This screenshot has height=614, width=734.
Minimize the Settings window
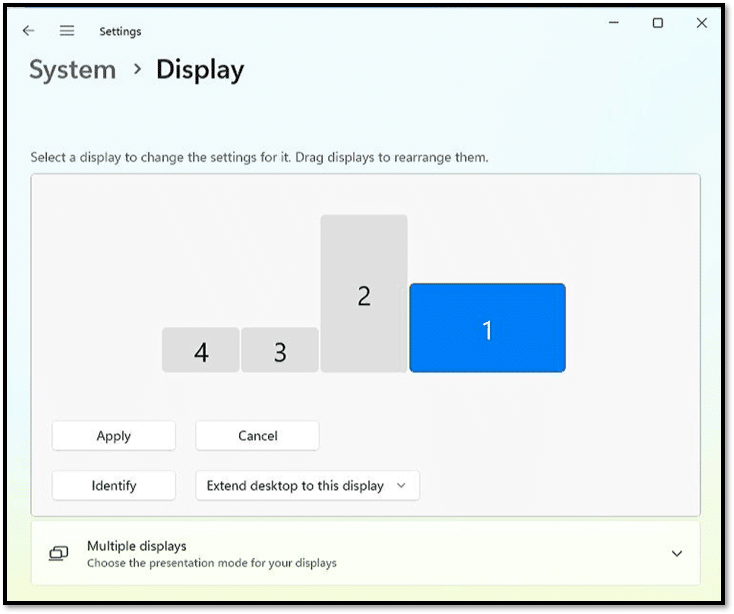click(x=614, y=22)
